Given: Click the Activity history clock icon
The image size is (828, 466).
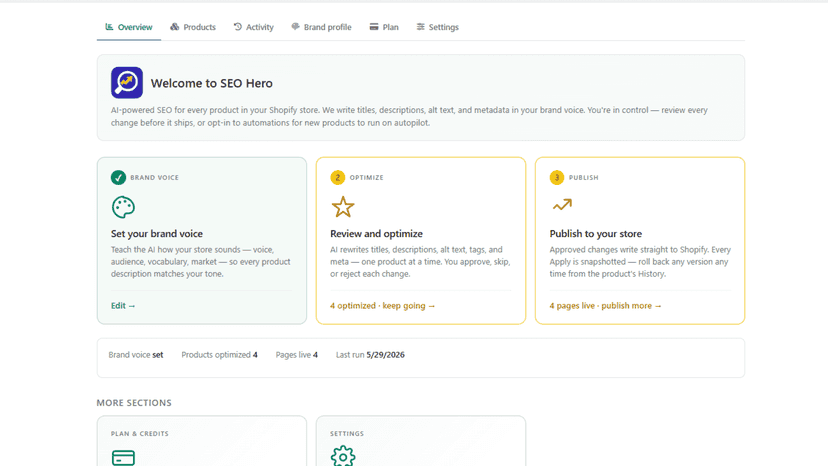Looking at the screenshot, I should [x=238, y=26].
